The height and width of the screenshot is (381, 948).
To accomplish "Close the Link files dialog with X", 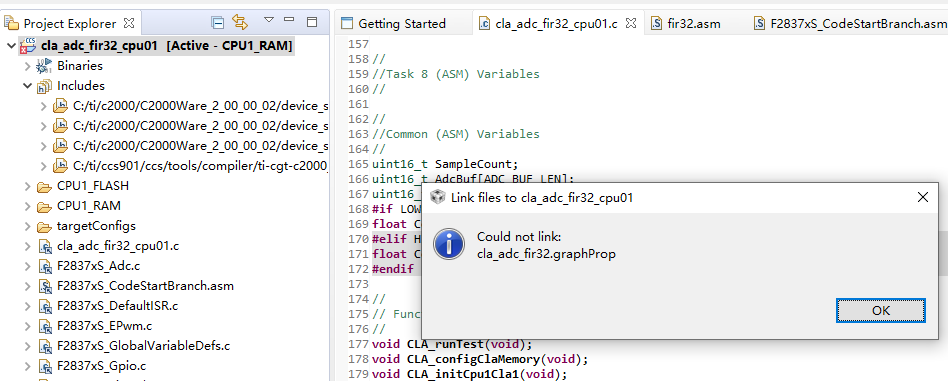I will (923, 197).
